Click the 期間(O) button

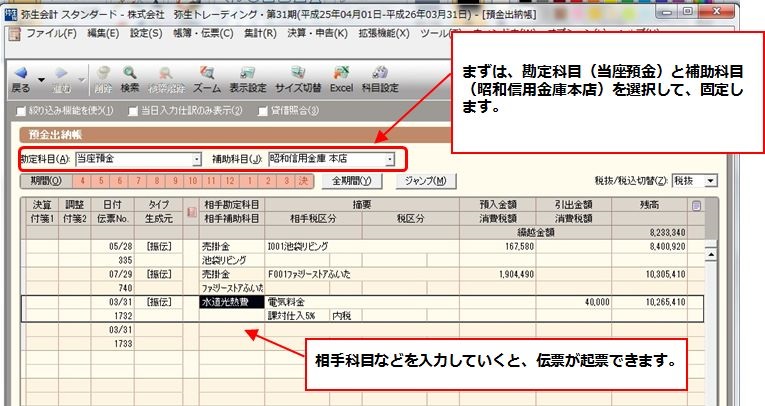tap(46, 181)
